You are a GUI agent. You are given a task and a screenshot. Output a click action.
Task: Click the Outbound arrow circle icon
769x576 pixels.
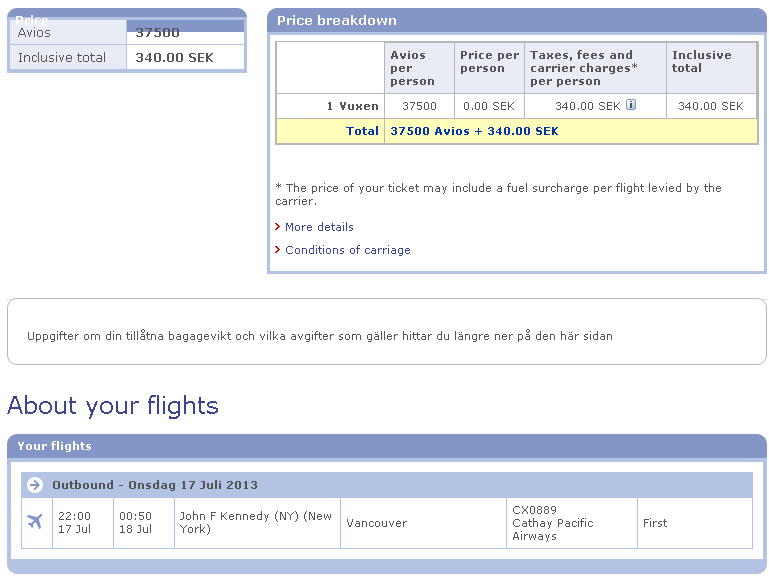[35, 485]
